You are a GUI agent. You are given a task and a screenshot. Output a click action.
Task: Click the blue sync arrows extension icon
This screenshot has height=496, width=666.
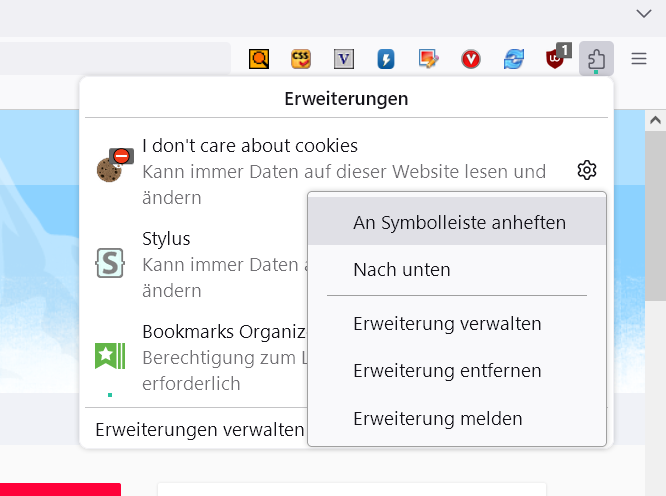[x=514, y=59]
